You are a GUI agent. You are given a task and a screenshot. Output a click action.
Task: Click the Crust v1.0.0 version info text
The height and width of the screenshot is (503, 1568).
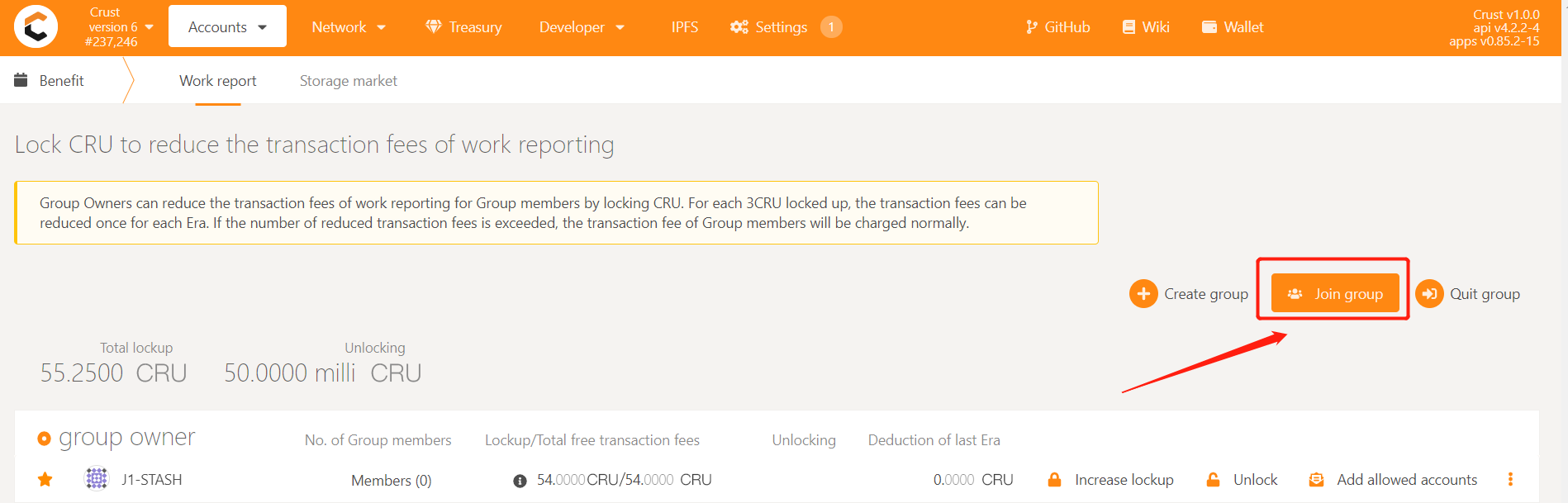(x=1506, y=14)
